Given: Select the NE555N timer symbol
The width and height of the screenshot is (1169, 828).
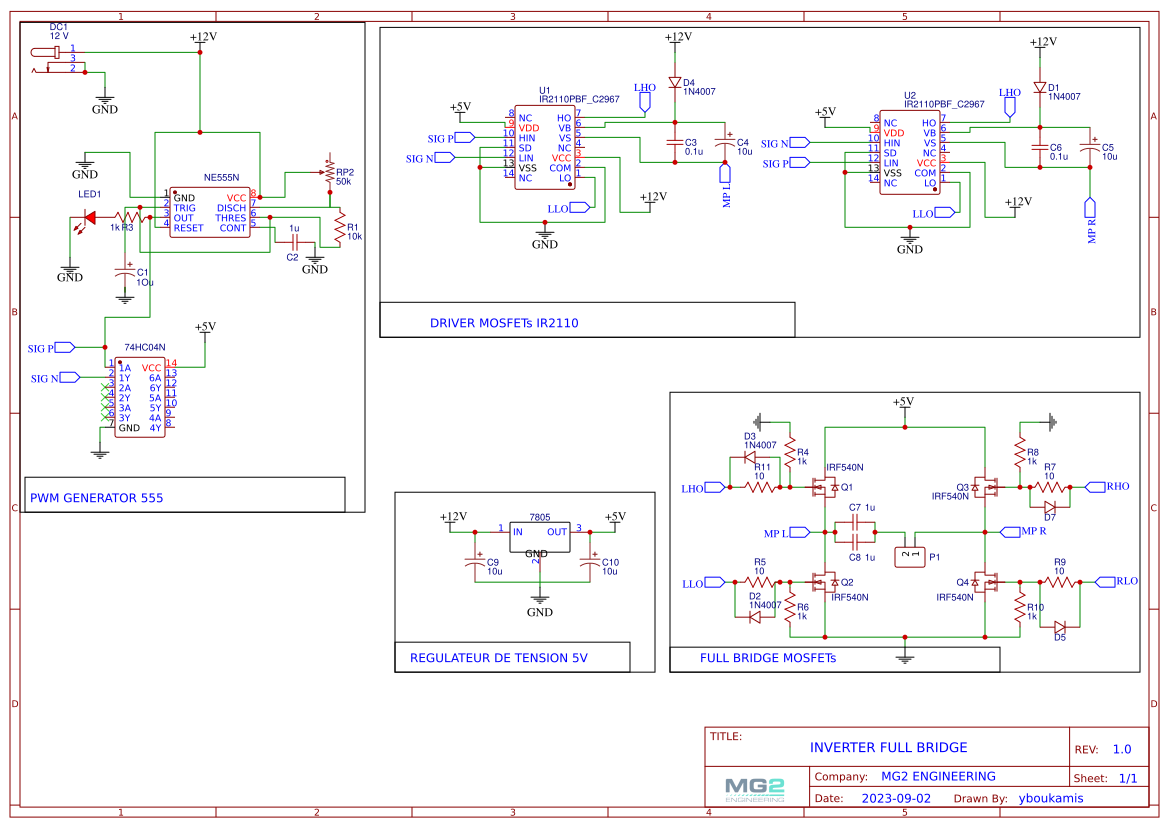Looking at the screenshot, I should pyautogui.click(x=210, y=210).
